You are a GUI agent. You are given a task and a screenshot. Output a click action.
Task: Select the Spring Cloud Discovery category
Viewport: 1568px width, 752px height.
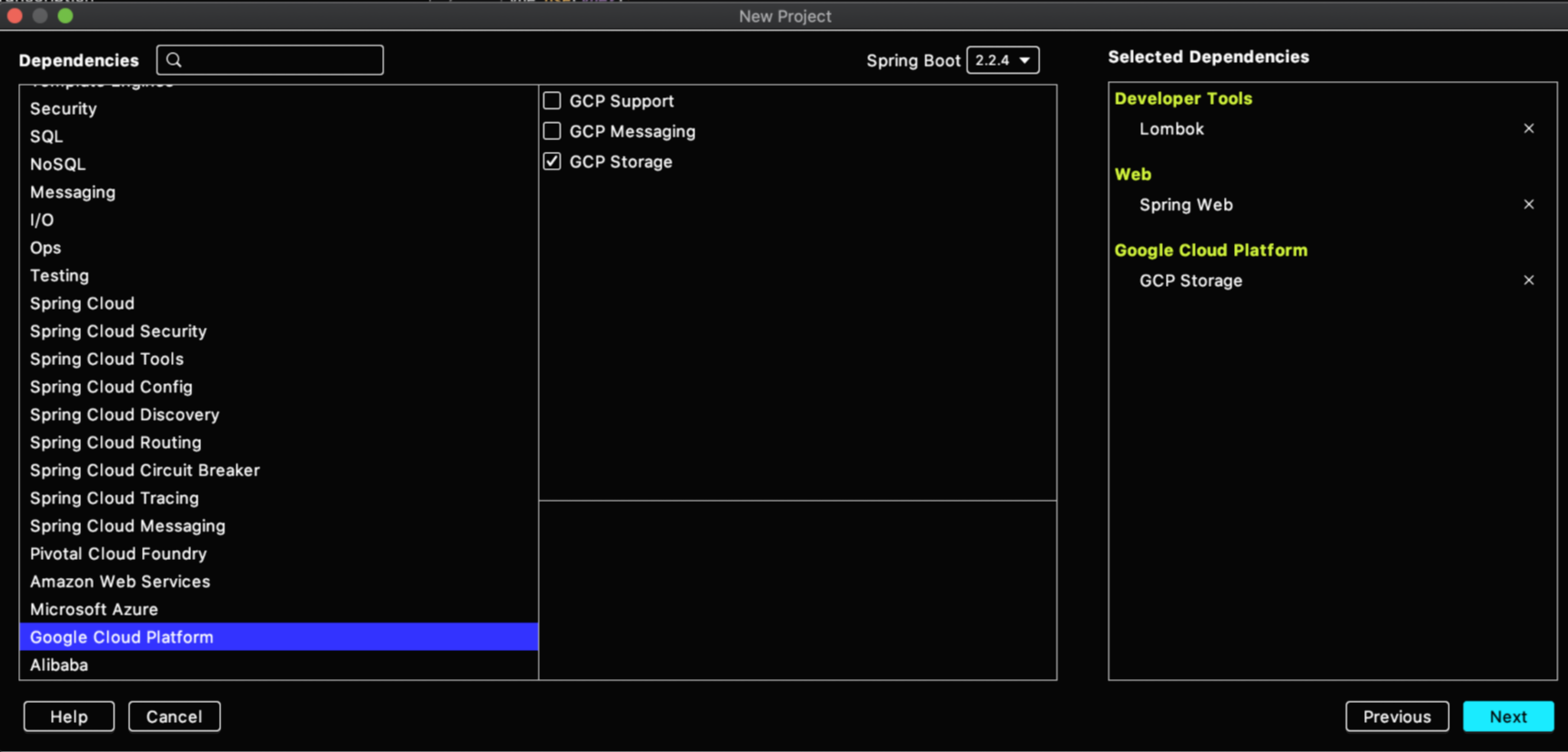pos(278,414)
